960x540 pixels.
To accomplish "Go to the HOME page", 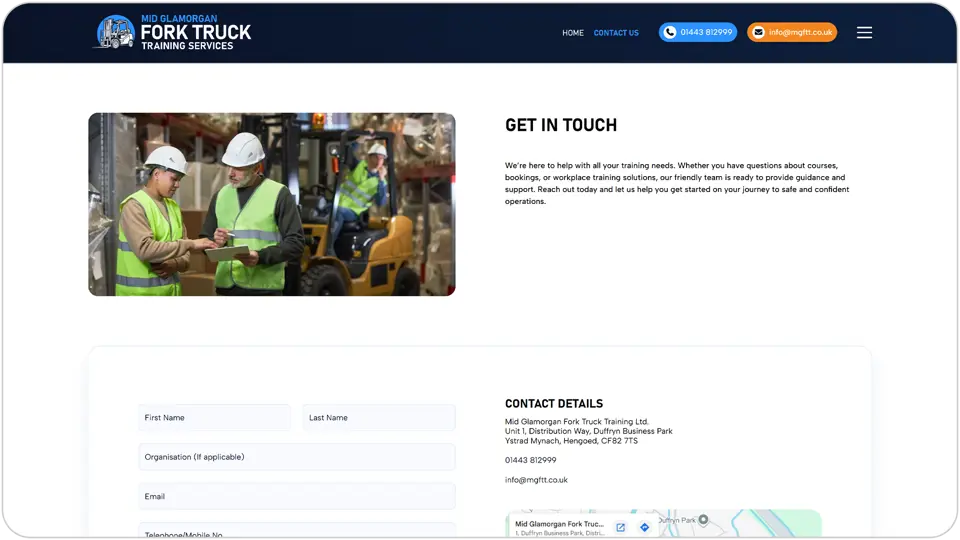I will (572, 33).
